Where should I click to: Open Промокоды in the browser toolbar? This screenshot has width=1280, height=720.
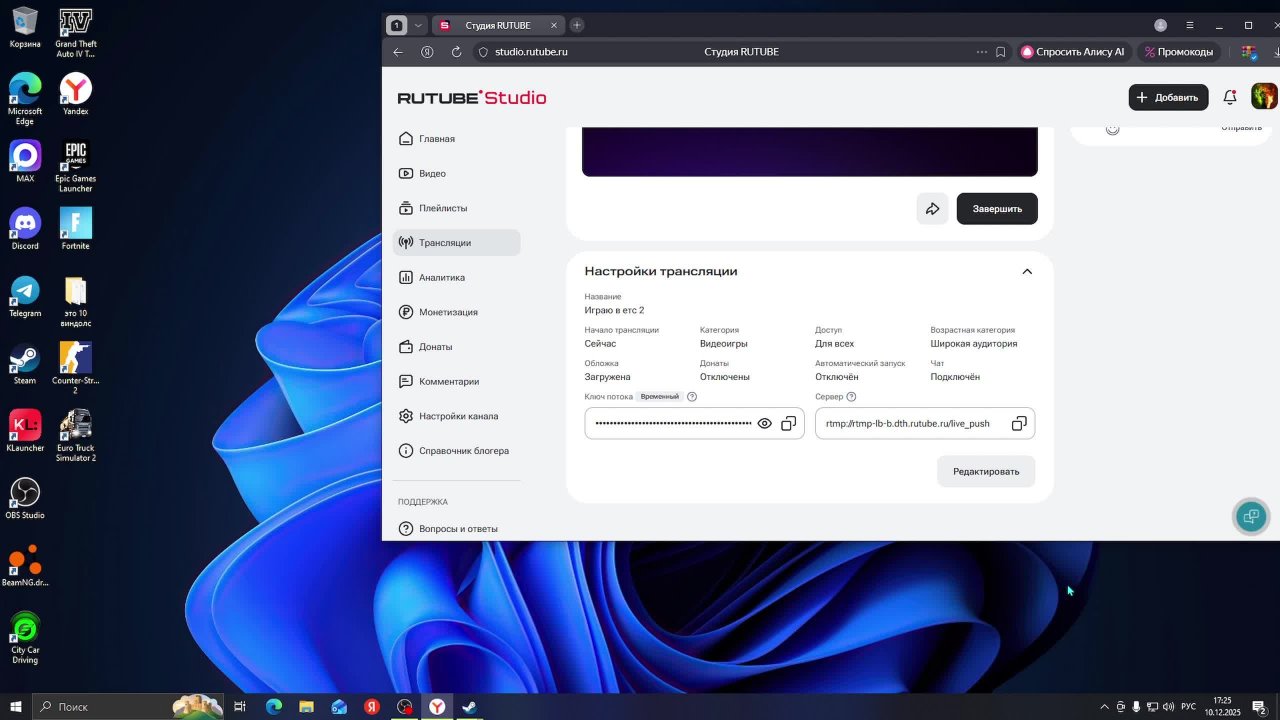click(1180, 52)
